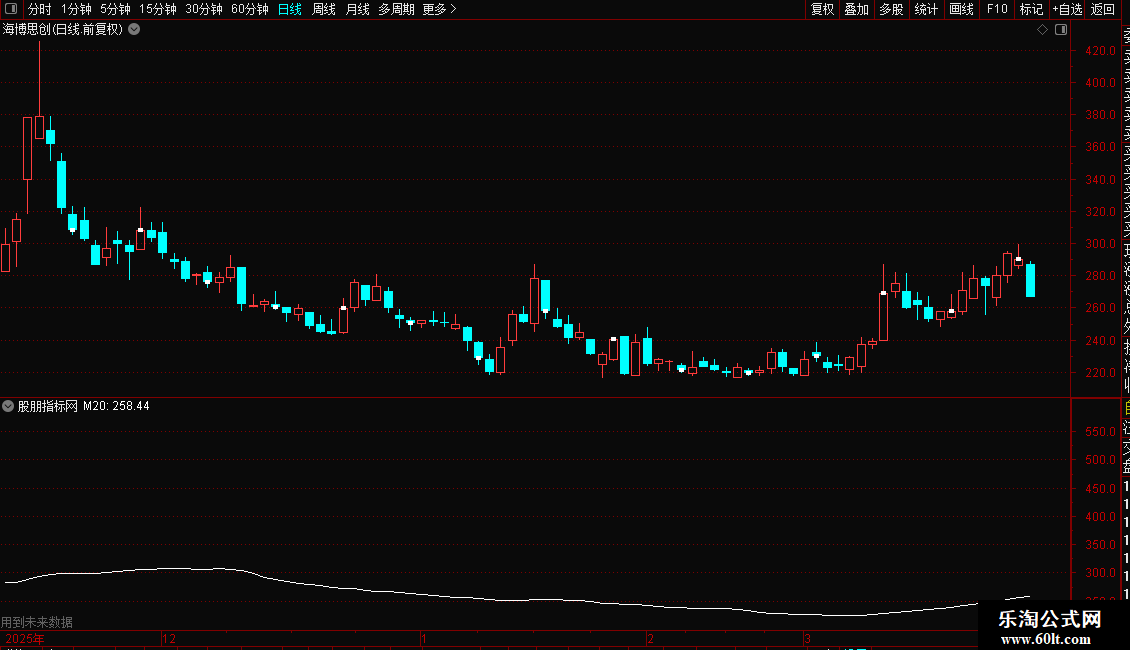Screen dimensions: 1130x650
Task: Click the 220.0 price axis label
Action: click(x=1100, y=373)
